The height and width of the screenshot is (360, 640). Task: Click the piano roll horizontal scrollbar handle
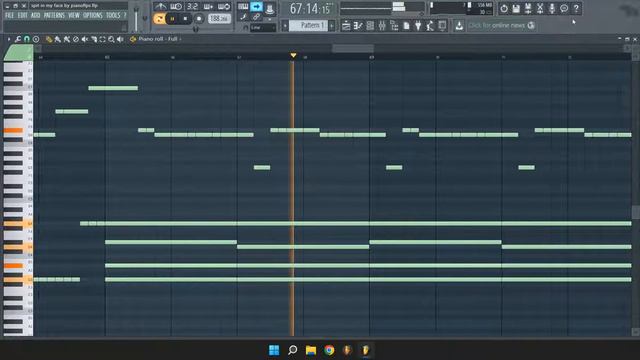(x=353, y=49)
